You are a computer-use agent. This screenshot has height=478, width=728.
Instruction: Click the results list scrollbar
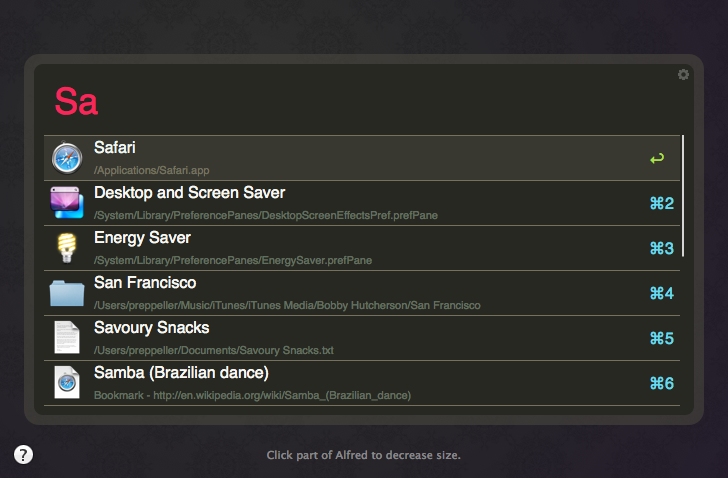point(683,196)
